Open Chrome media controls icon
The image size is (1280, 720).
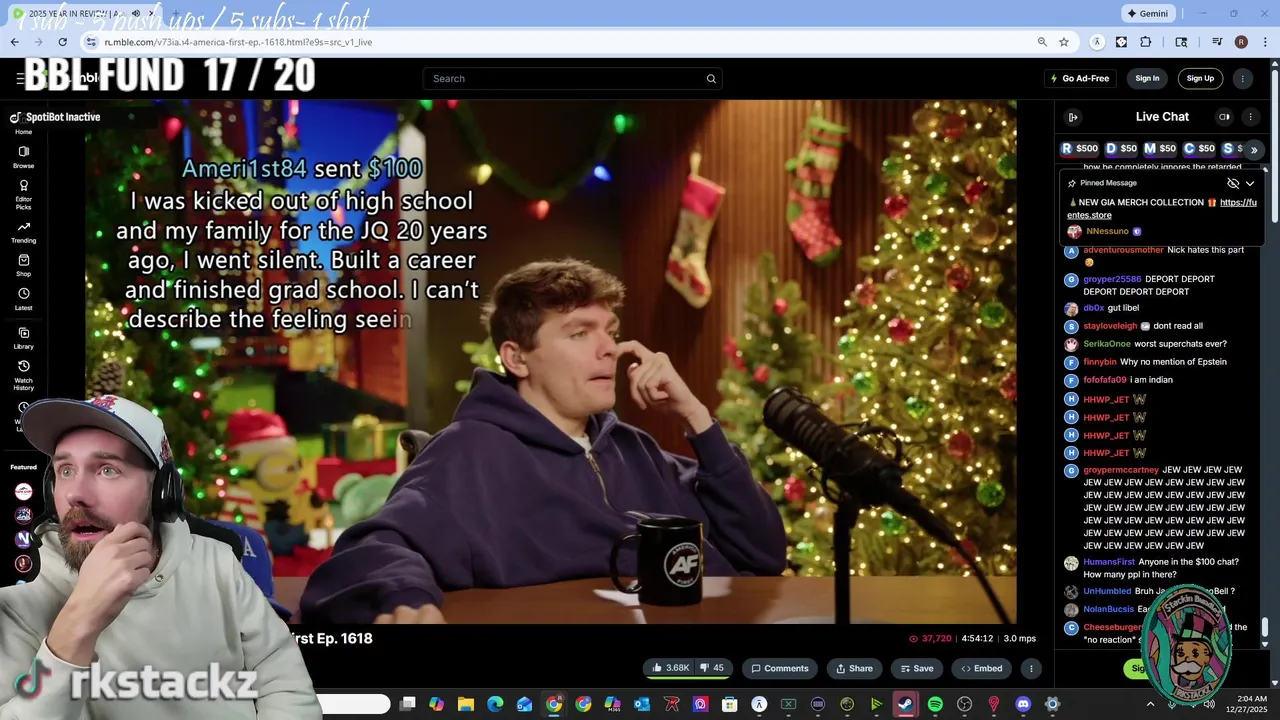click(1217, 42)
